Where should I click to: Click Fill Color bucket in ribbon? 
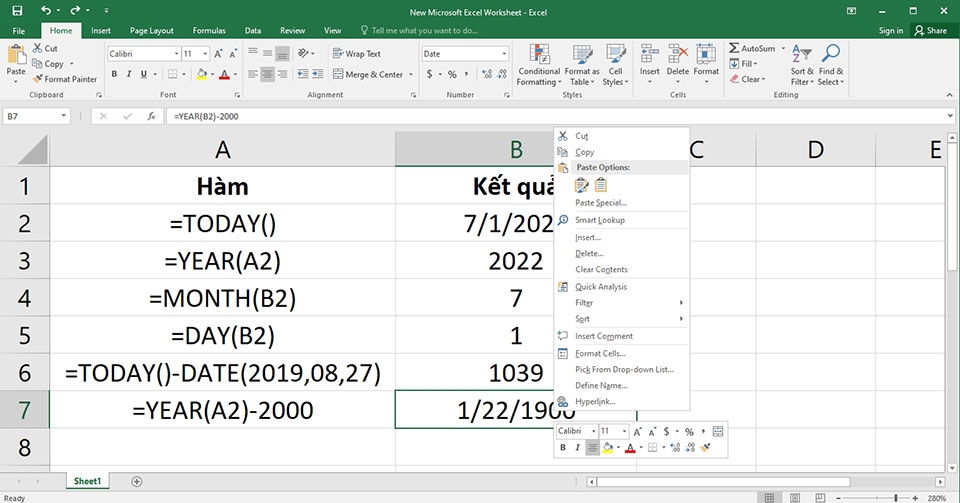pos(201,74)
